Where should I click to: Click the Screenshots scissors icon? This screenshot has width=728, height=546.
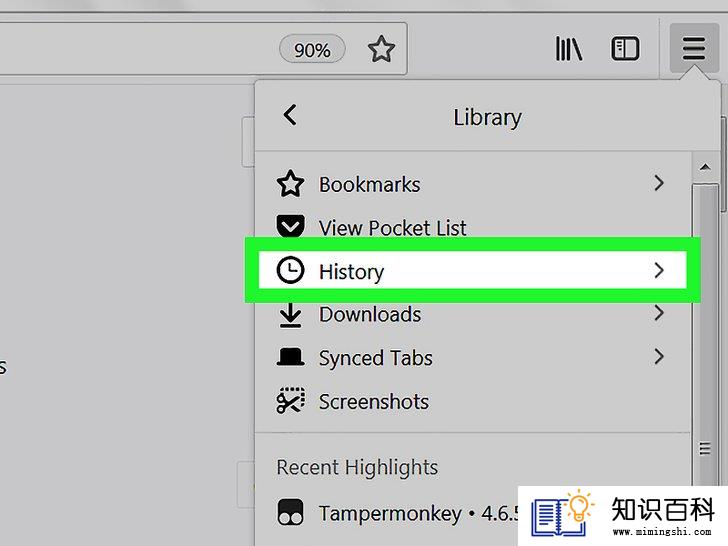tap(291, 400)
